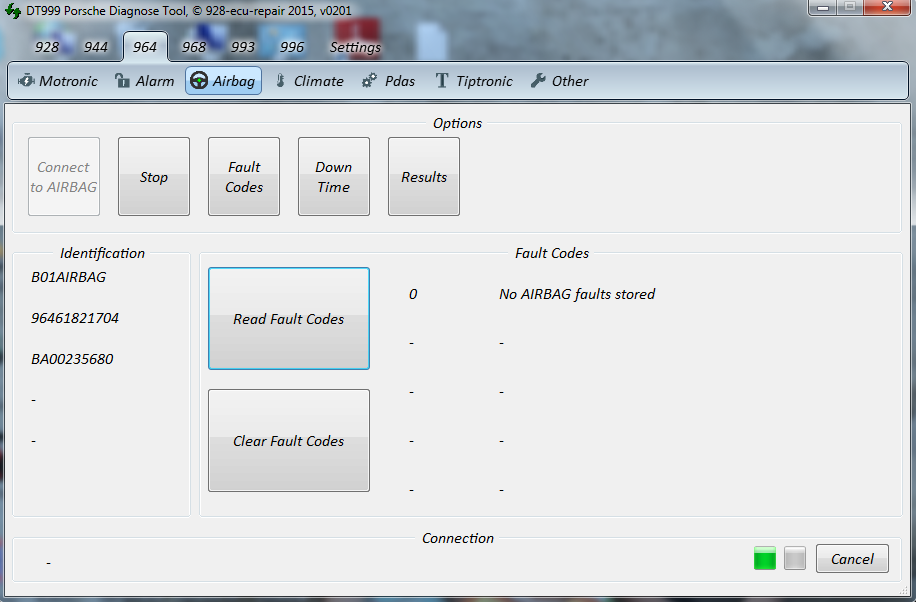Click the Down Time button
Image resolution: width=916 pixels, height=602 pixels.
334,177
